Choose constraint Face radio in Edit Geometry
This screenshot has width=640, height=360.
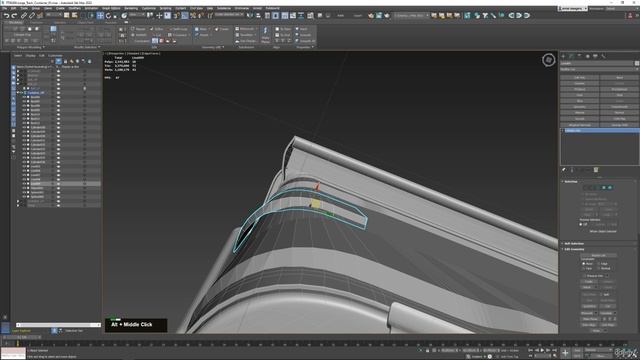click(584, 268)
